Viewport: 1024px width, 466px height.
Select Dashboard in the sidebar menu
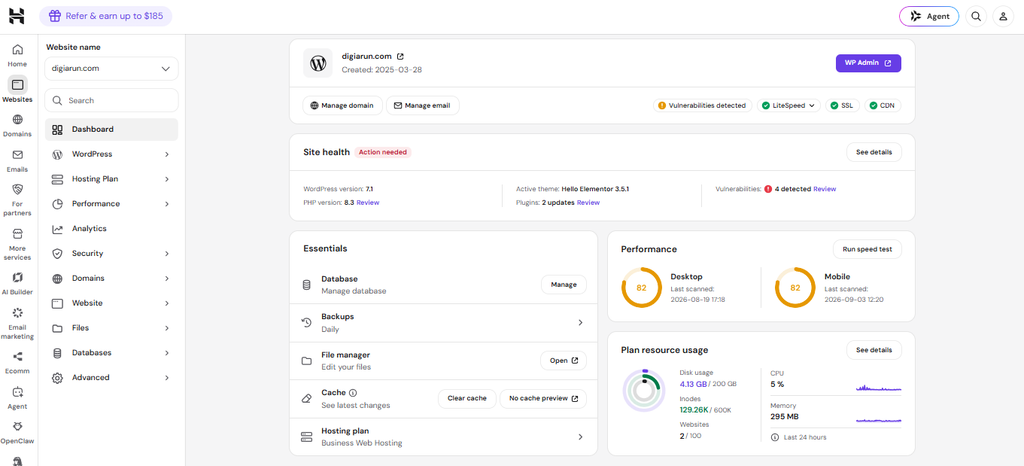pyautogui.click(x=112, y=129)
